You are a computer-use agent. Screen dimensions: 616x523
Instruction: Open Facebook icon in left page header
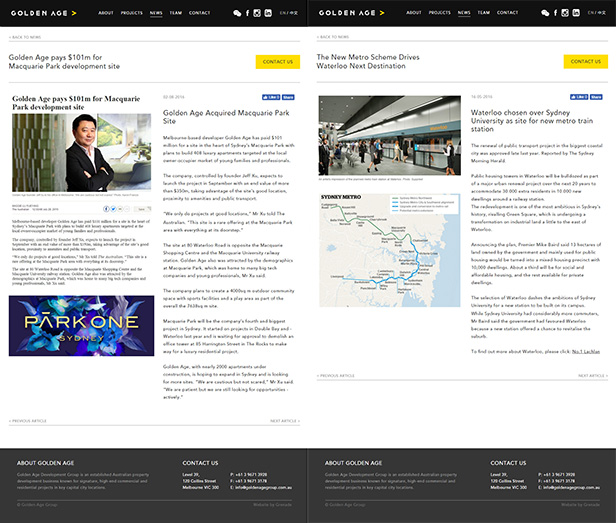(x=248, y=13)
